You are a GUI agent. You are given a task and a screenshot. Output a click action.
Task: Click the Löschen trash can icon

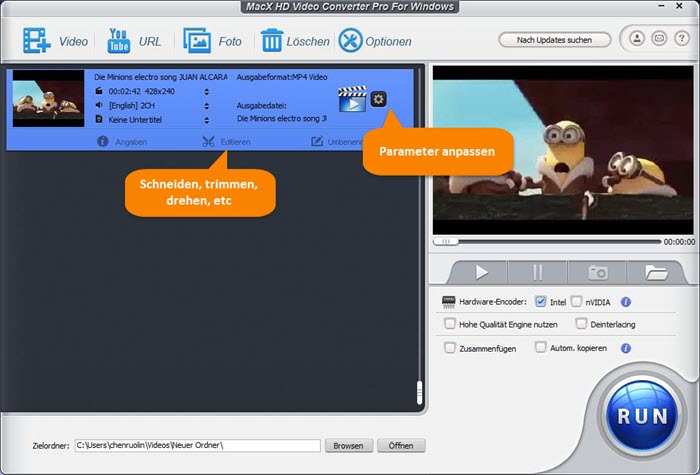(x=271, y=41)
